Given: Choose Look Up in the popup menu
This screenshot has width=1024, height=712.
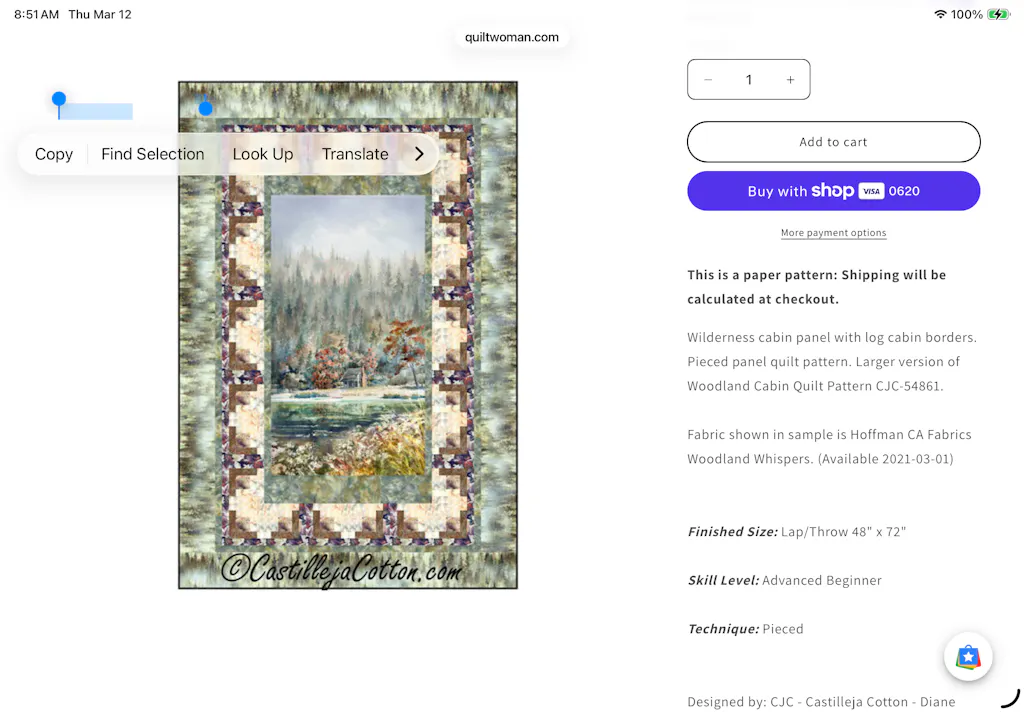Looking at the screenshot, I should pyautogui.click(x=263, y=154).
